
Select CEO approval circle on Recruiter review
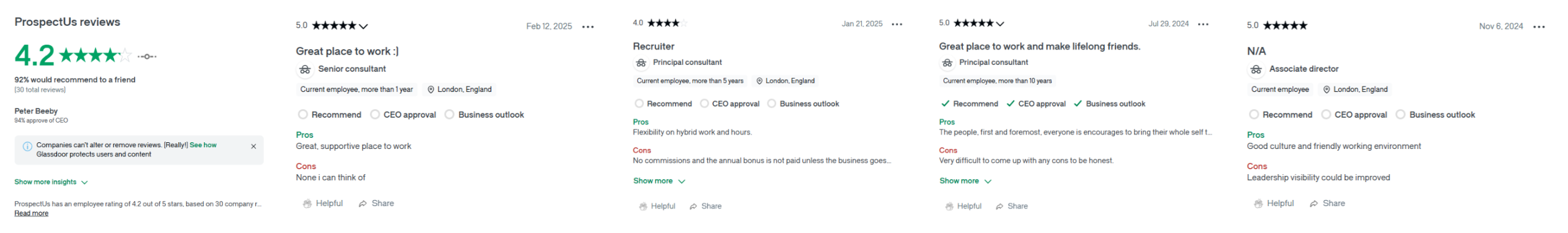[x=704, y=104]
